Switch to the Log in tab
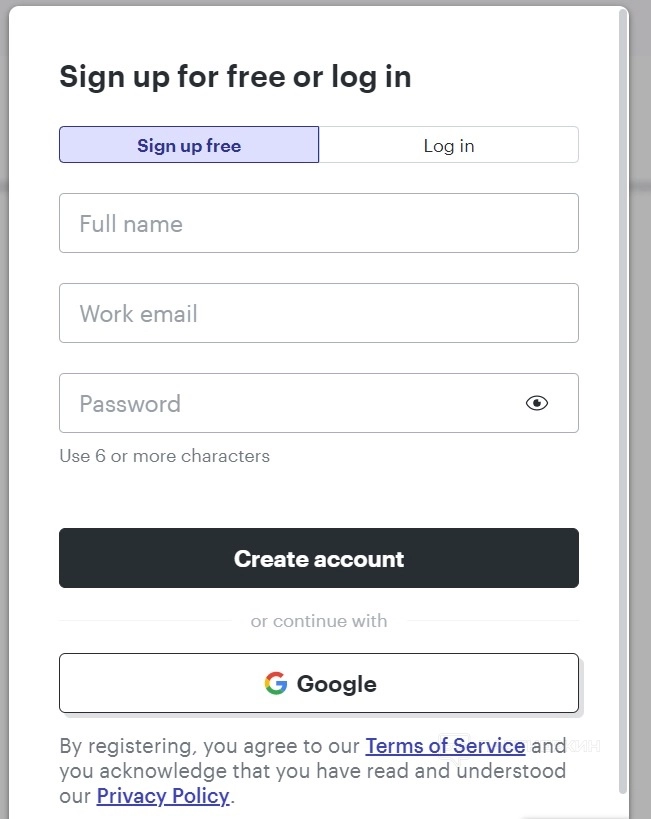This screenshot has height=819, width=651. [448, 145]
